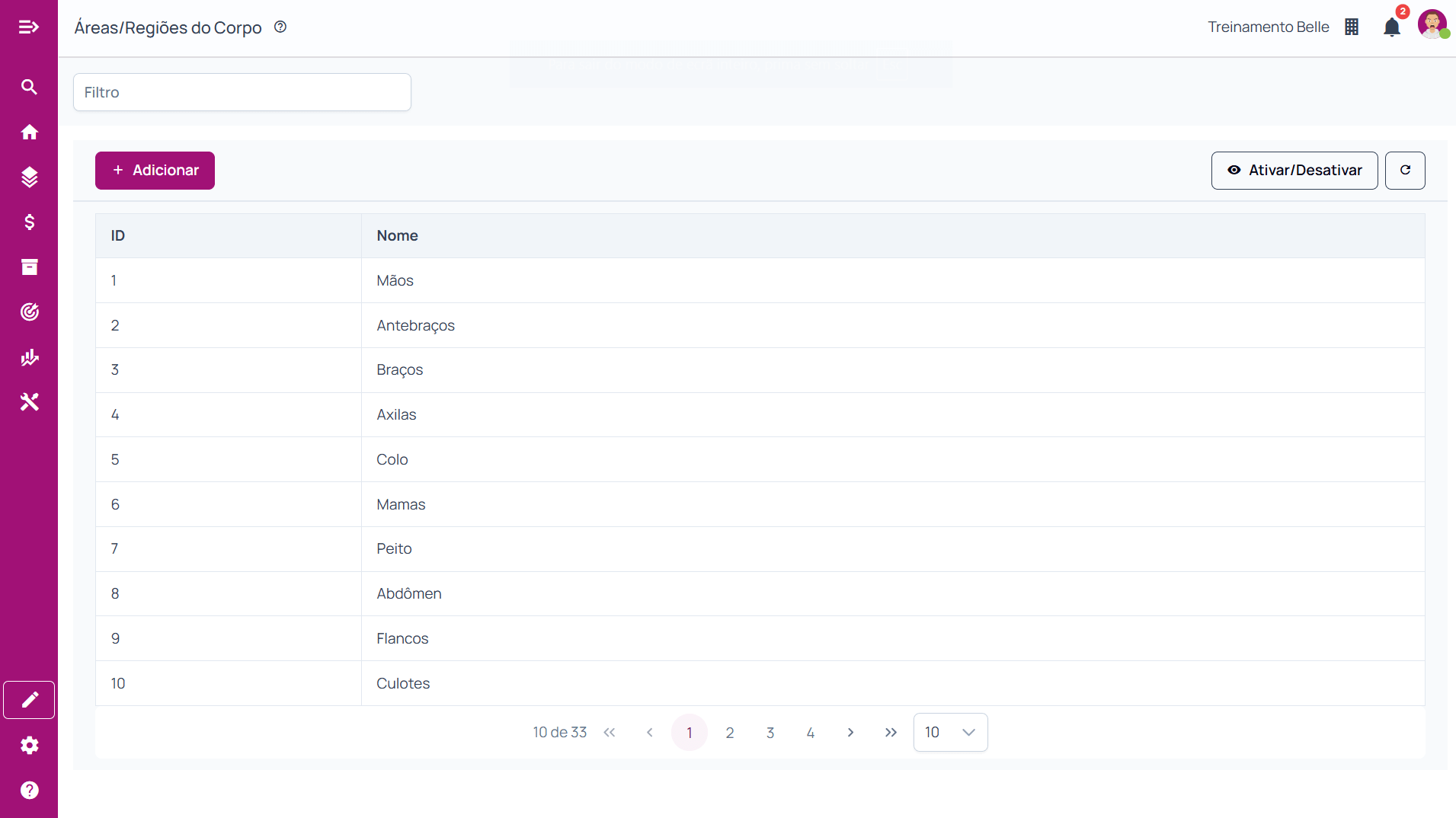Screen dimensions: 1456x818
Task: Open the notifications bell icon
Action: coord(1391,27)
